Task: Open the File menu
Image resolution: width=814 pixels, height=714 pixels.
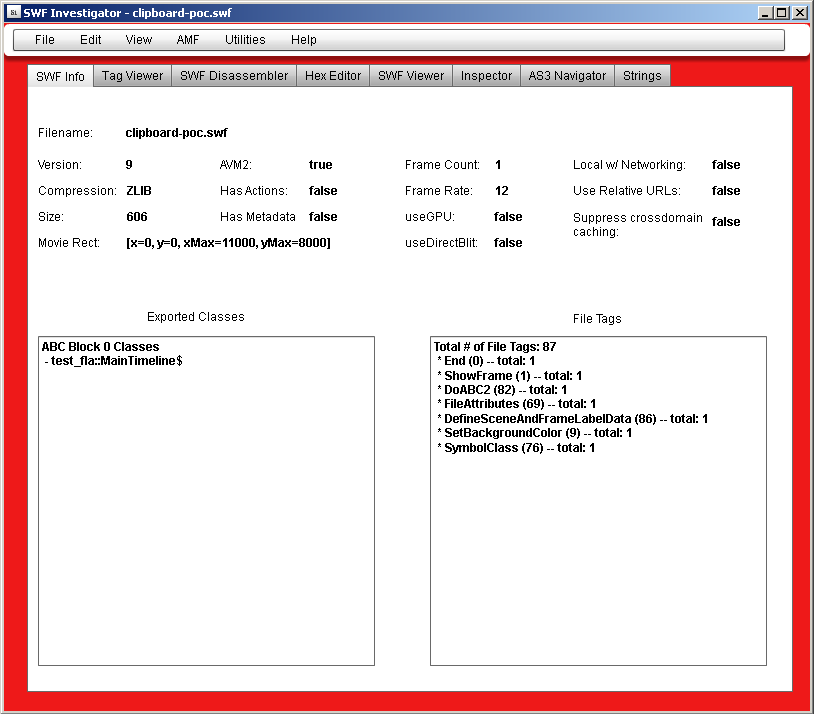Action: (44, 40)
